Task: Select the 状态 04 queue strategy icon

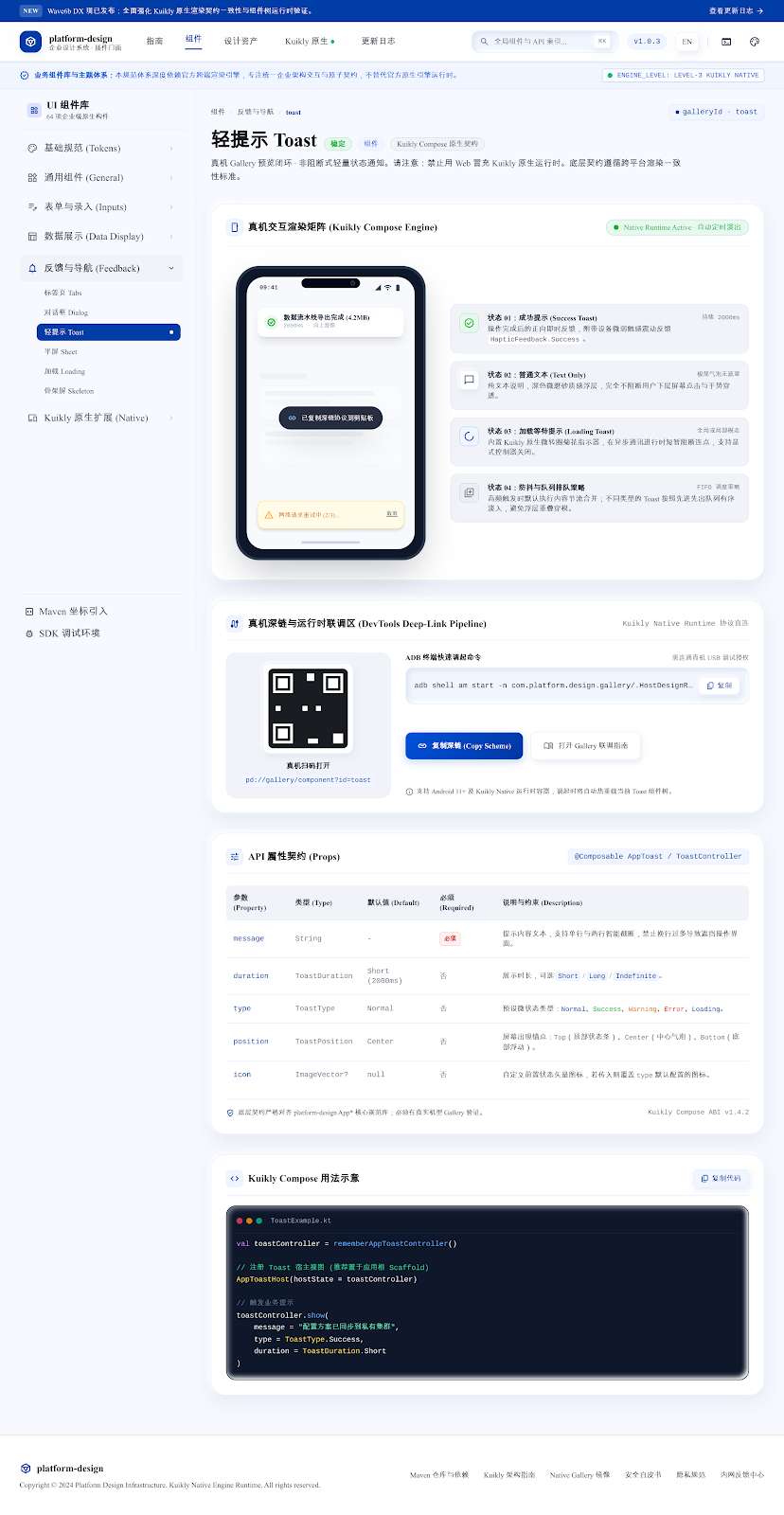Action: 469,493
